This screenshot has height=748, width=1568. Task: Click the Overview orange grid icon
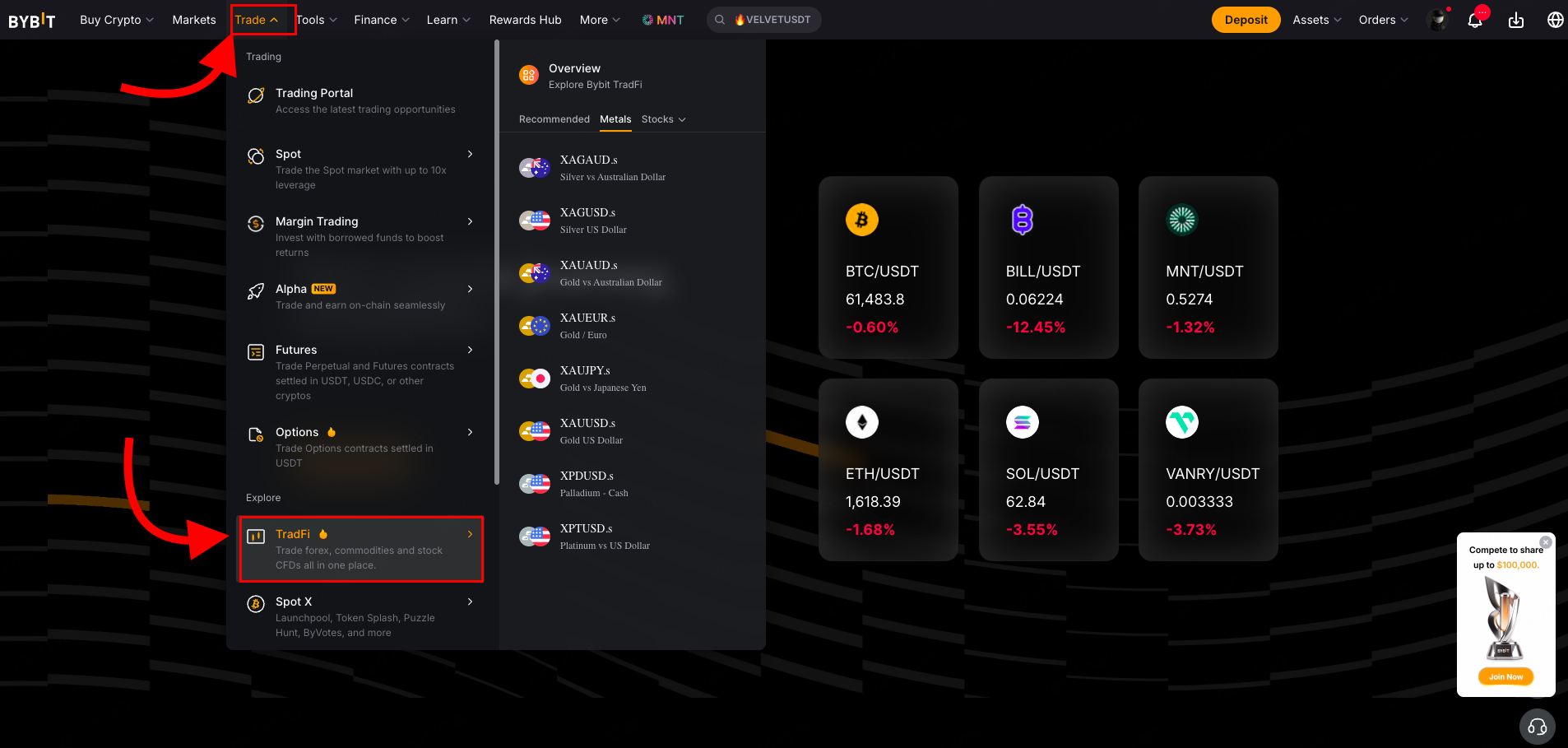[x=529, y=75]
